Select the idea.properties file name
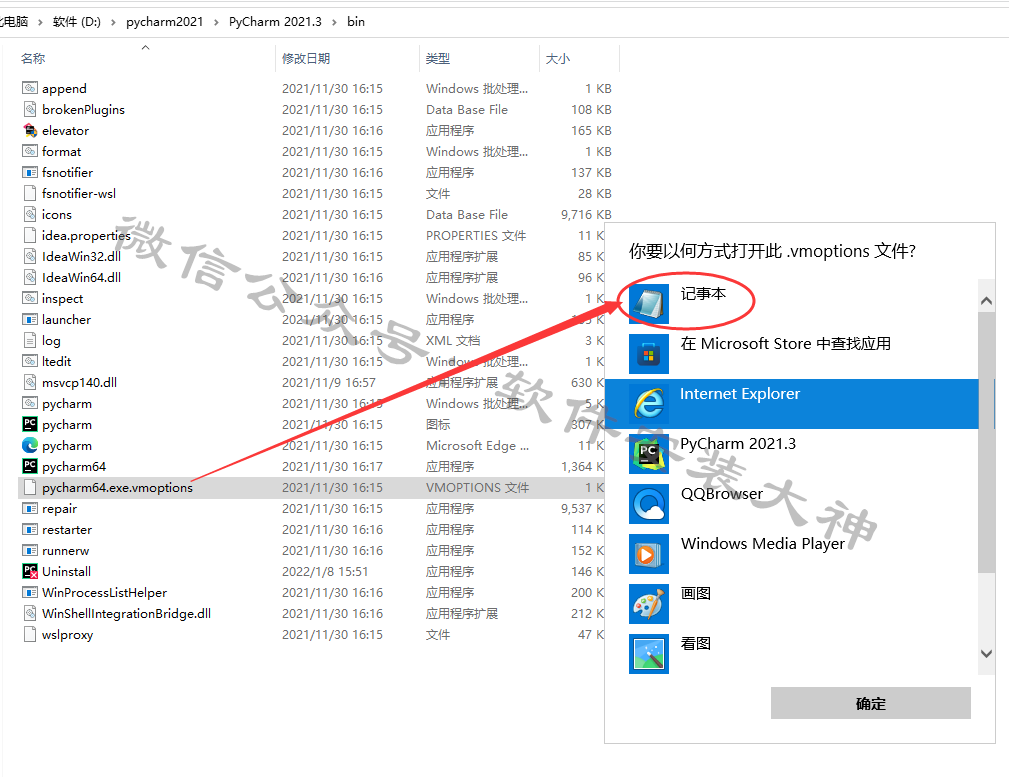Viewport: 1009px width, 777px height. click(x=86, y=236)
